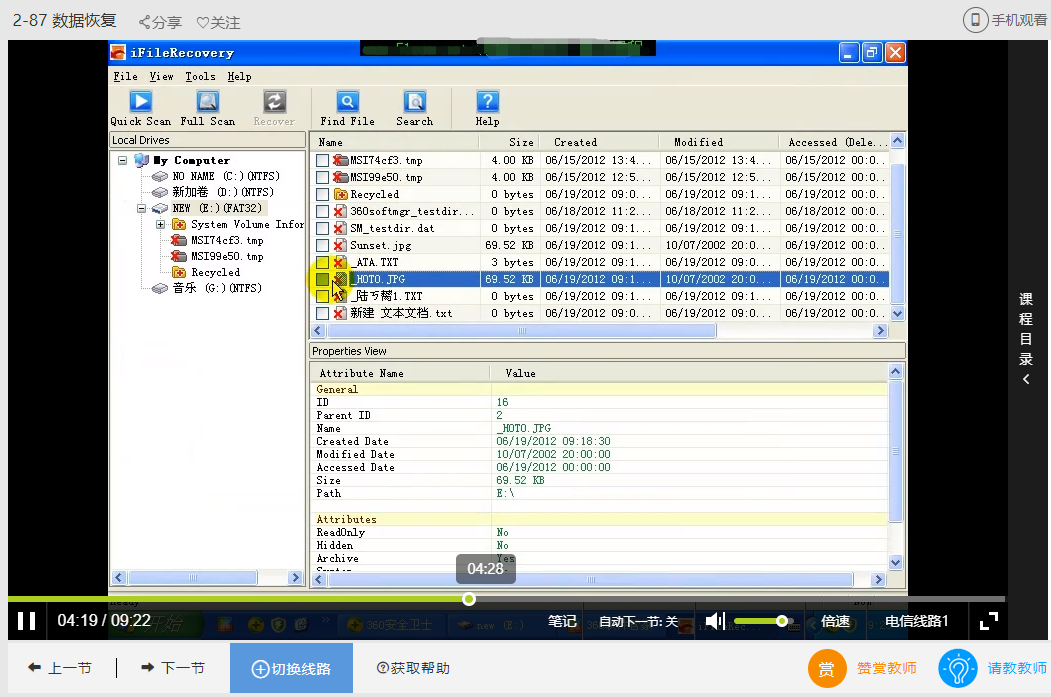1051x697 pixels.
Task: Sort file list by Size column
Action: pyautogui.click(x=509, y=142)
